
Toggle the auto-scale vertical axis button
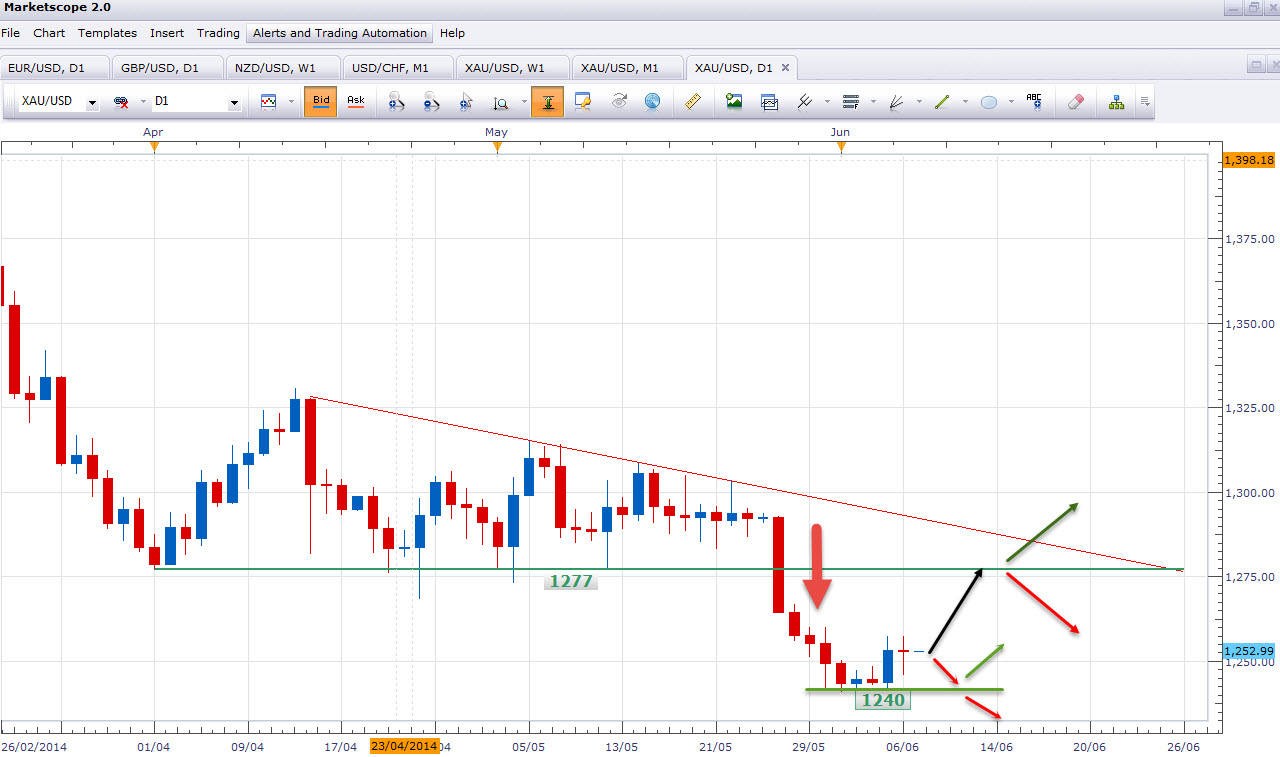coord(547,101)
